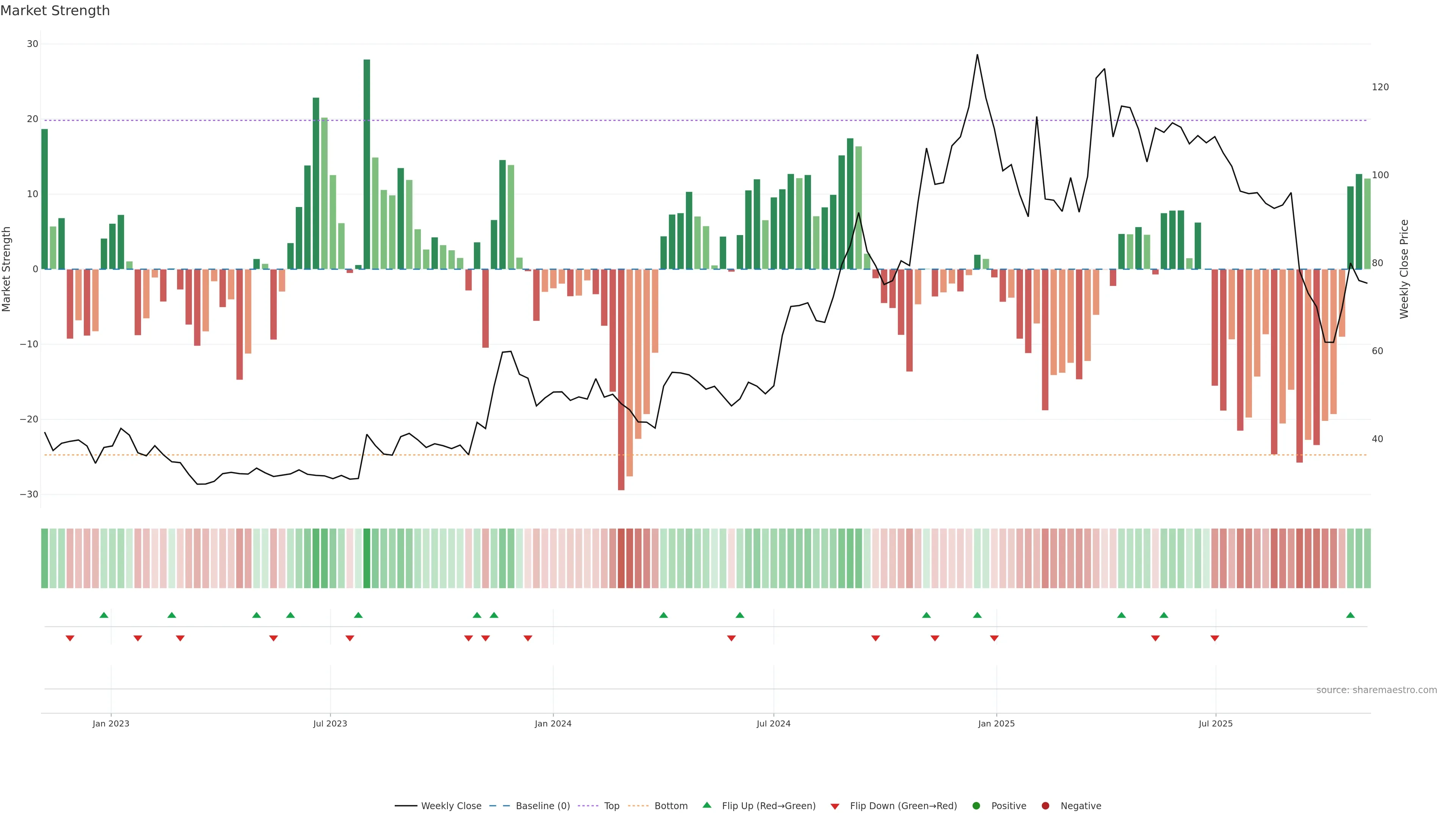Click the brightest green heatmap strip cell
Screen dimensions: 1456x819
(367, 559)
